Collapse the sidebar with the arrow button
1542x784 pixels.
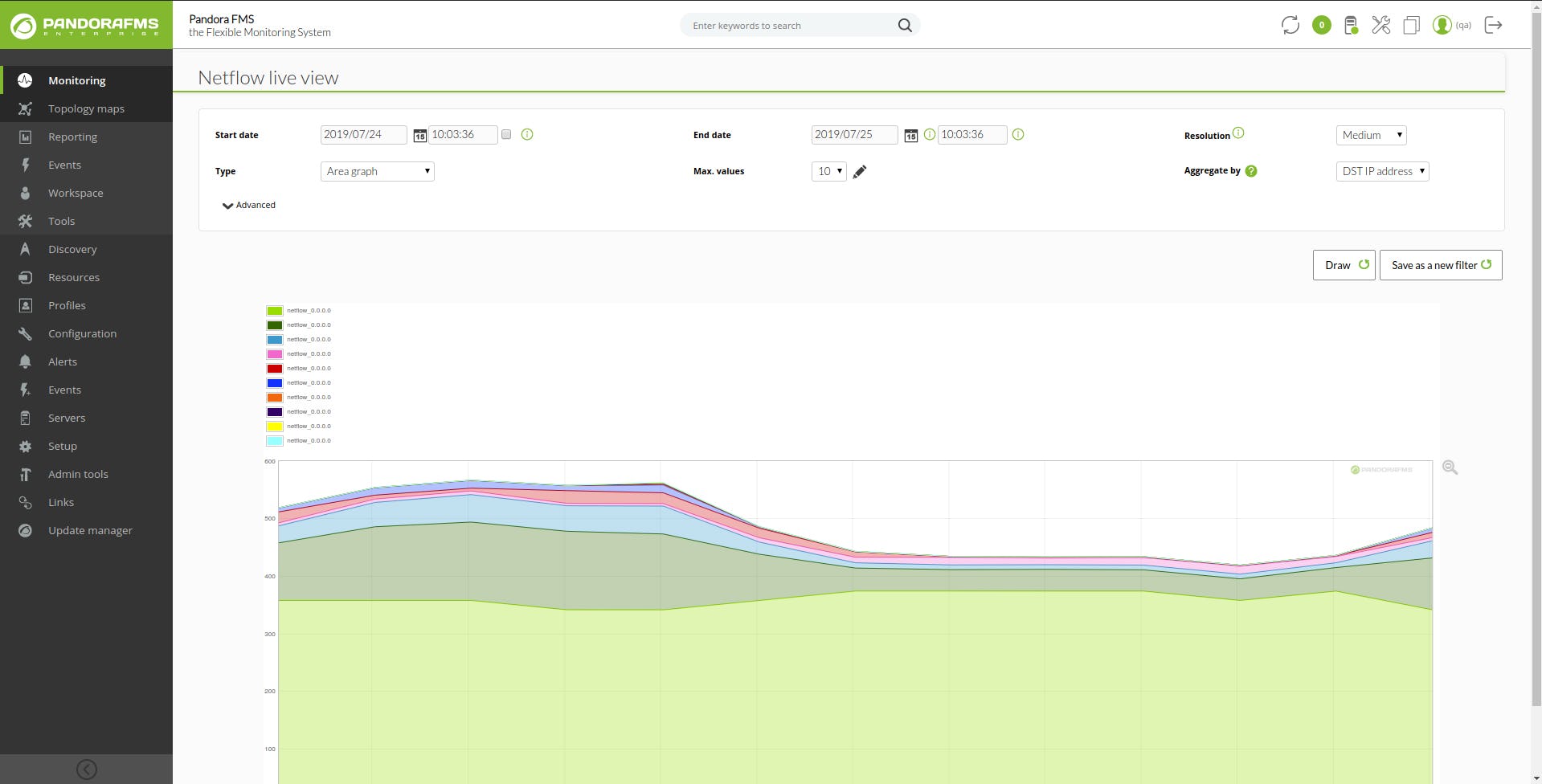(86, 770)
